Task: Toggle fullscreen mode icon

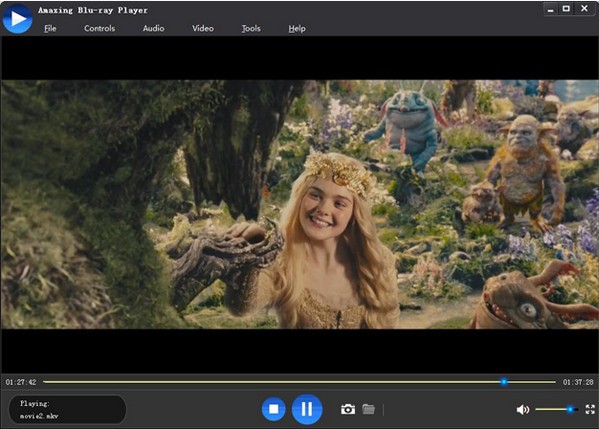Action: point(590,410)
